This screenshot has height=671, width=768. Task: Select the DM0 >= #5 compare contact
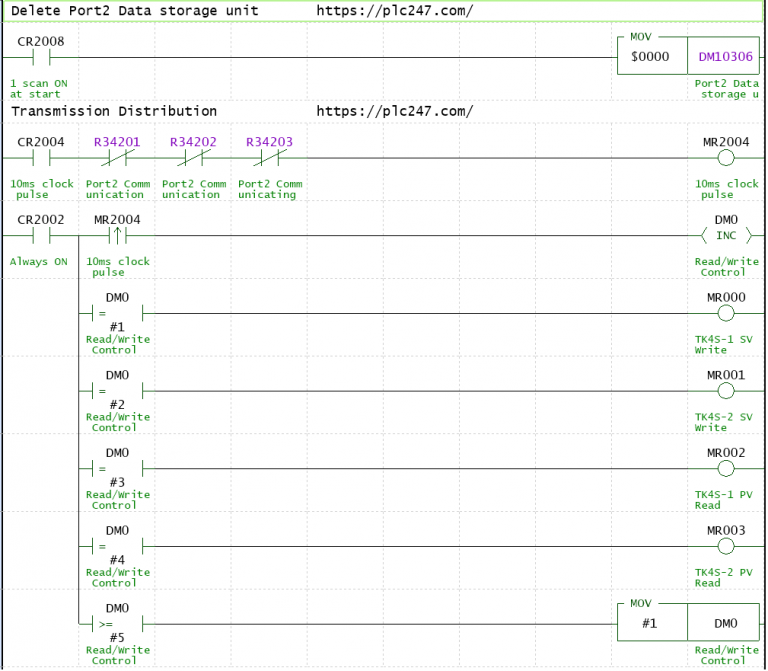coord(117,624)
